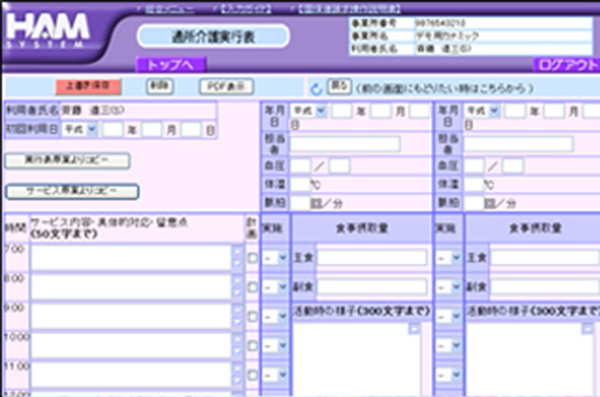Focus the 初回利用日 month input
This screenshot has height=397, width=600.
(x=152, y=130)
